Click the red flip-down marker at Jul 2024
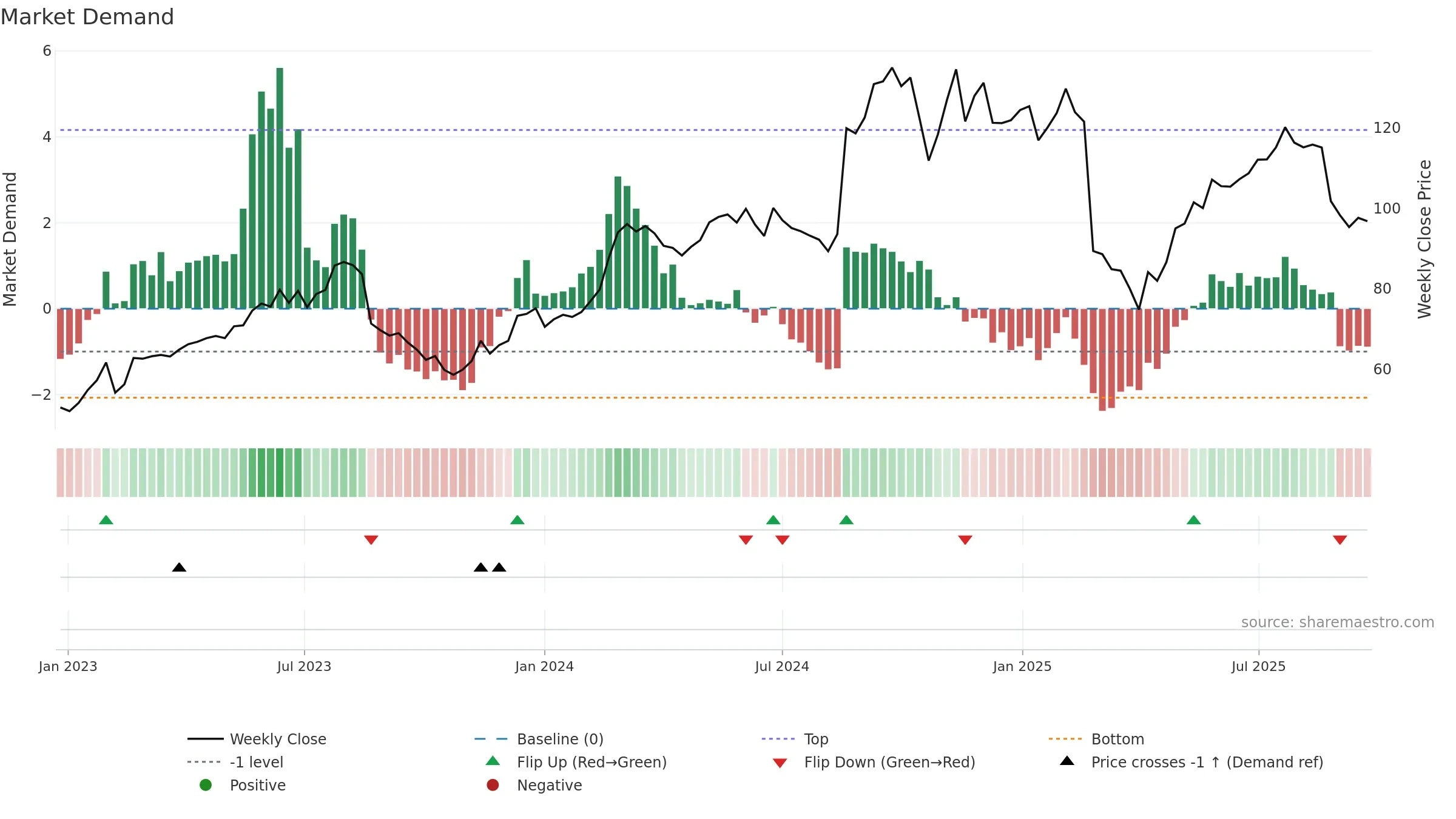 pos(783,540)
